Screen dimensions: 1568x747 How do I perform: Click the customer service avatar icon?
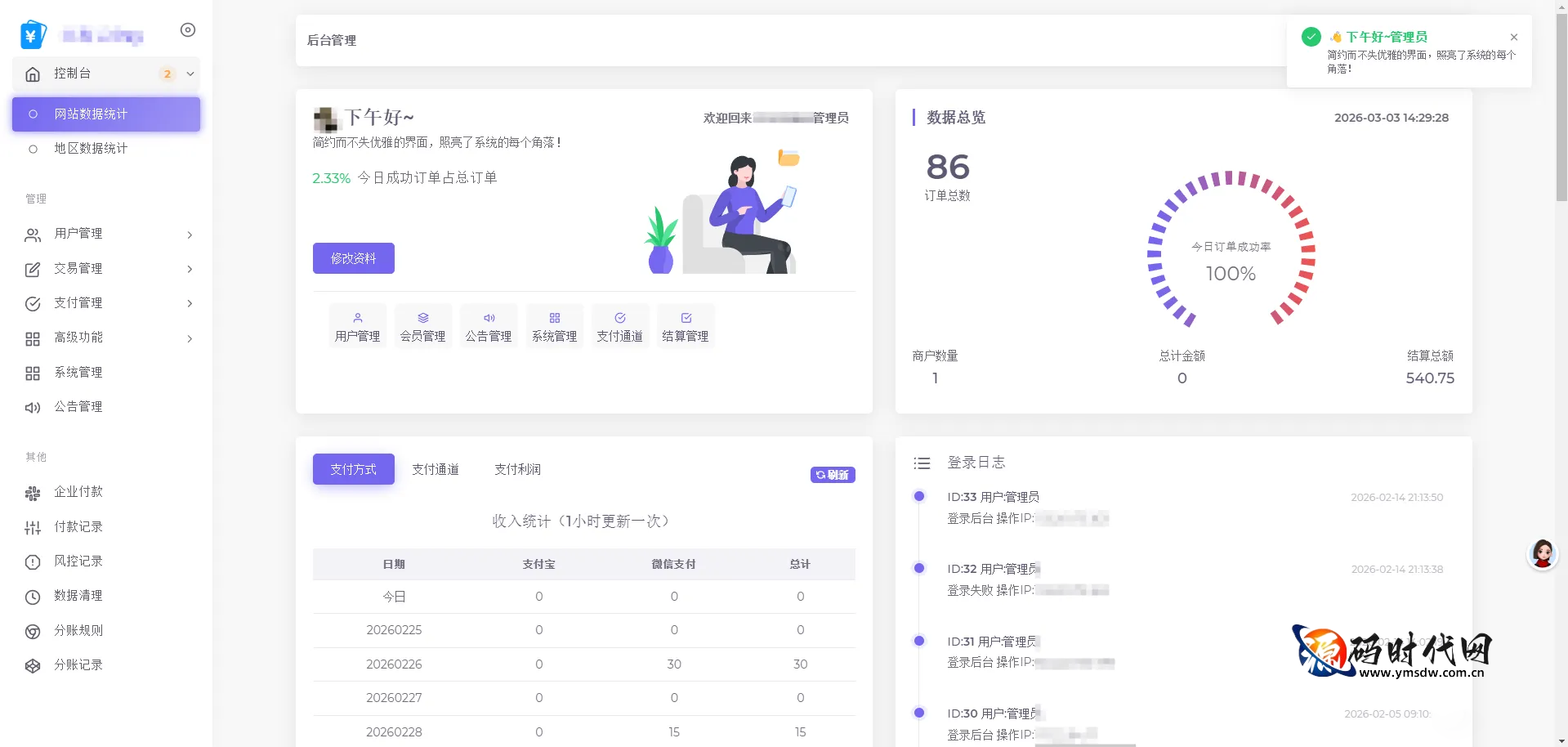[1542, 554]
